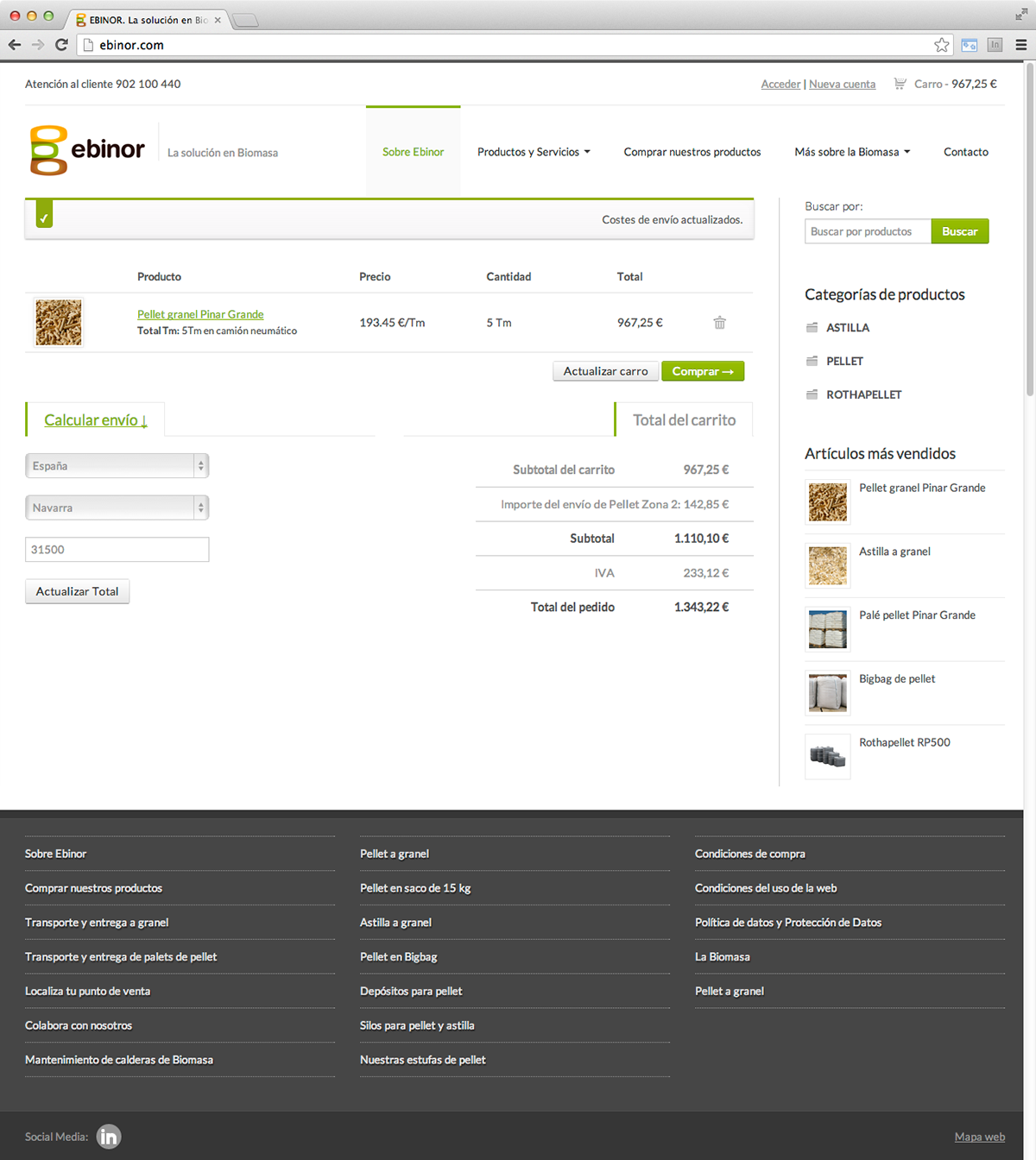Image resolution: width=1036 pixels, height=1160 pixels.
Task: Close the EBINOR browser tab
Action: pos(218,20)
